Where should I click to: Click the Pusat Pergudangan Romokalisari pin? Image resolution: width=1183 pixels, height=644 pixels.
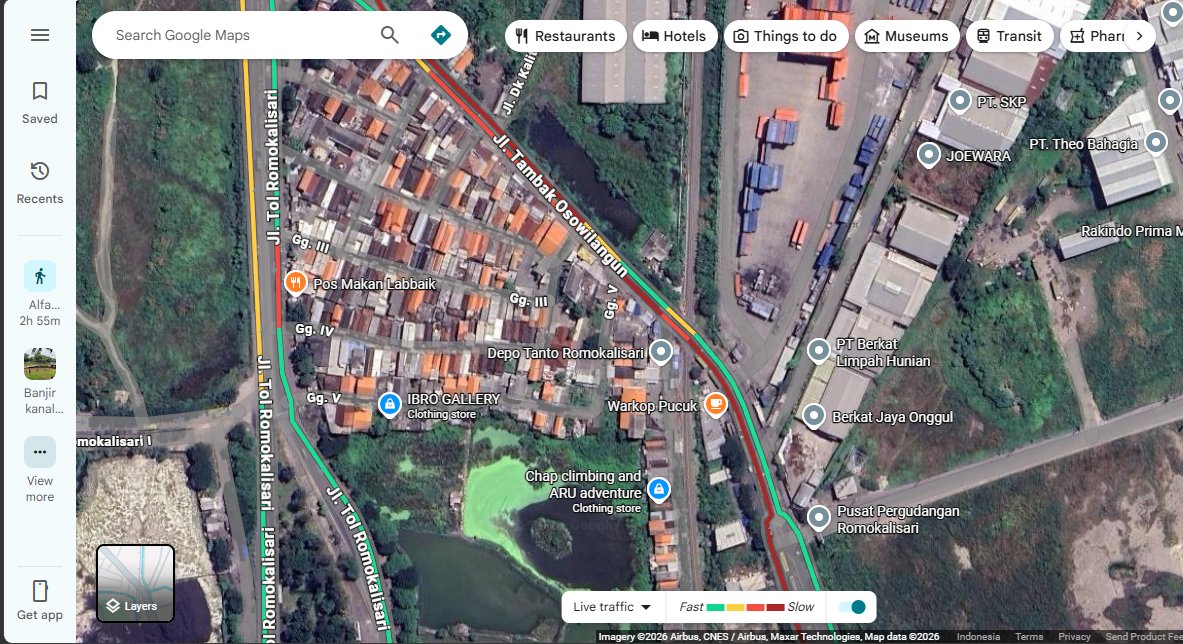coord(819,517)
